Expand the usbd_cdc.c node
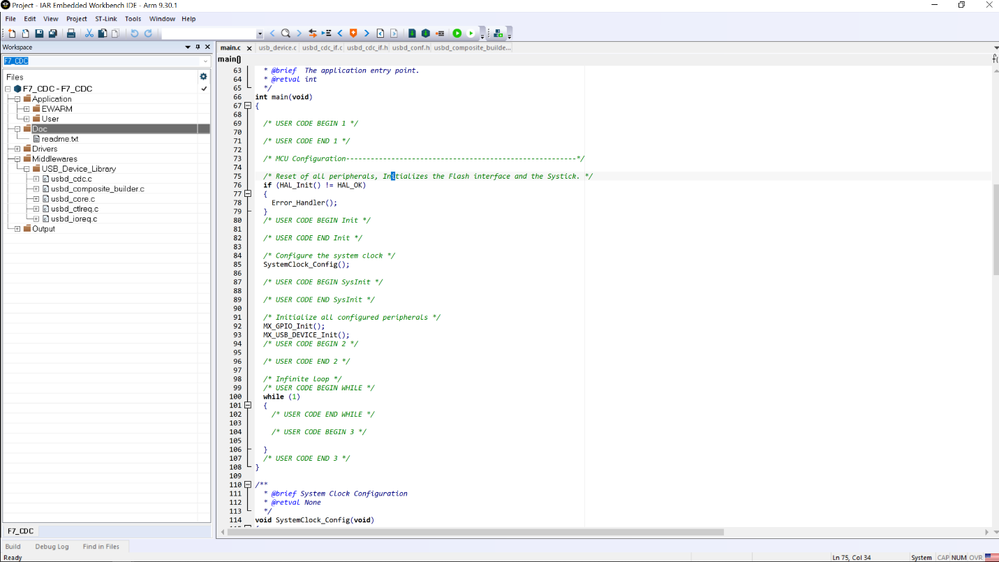This screenshot has width=999, height=562. coord(36,179)
